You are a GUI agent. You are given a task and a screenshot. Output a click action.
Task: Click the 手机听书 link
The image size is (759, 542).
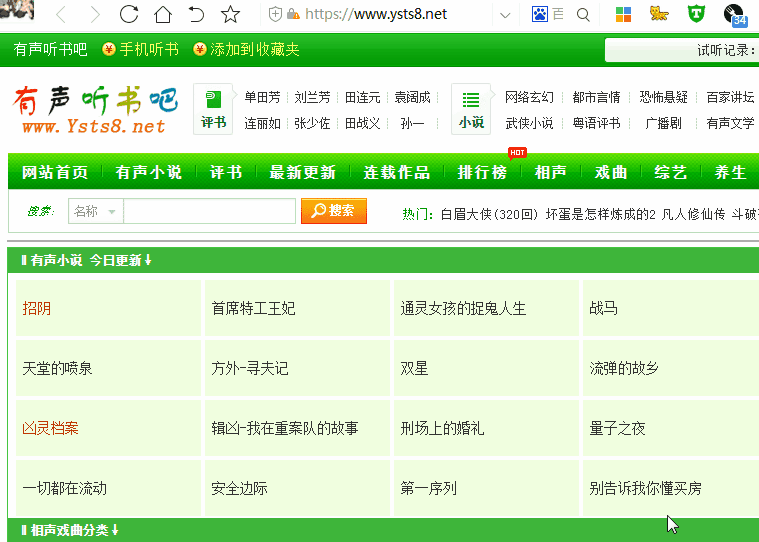tap(141, 49)
